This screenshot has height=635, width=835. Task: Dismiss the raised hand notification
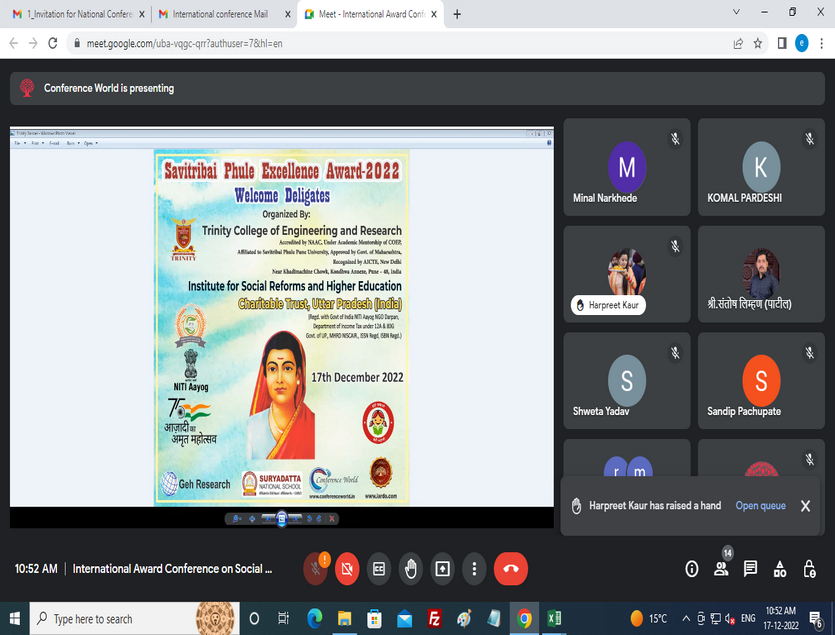point(806,506)
